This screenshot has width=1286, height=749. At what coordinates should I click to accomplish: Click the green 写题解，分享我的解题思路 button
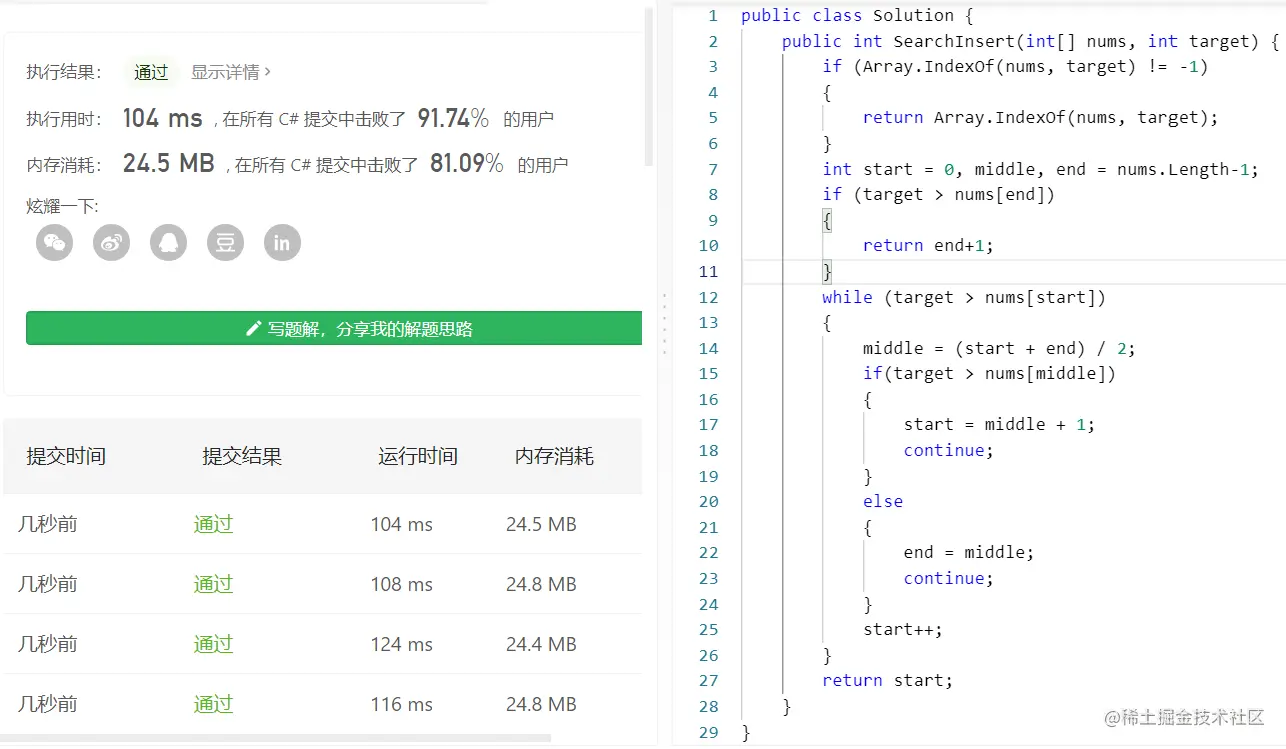pos(334,328)
